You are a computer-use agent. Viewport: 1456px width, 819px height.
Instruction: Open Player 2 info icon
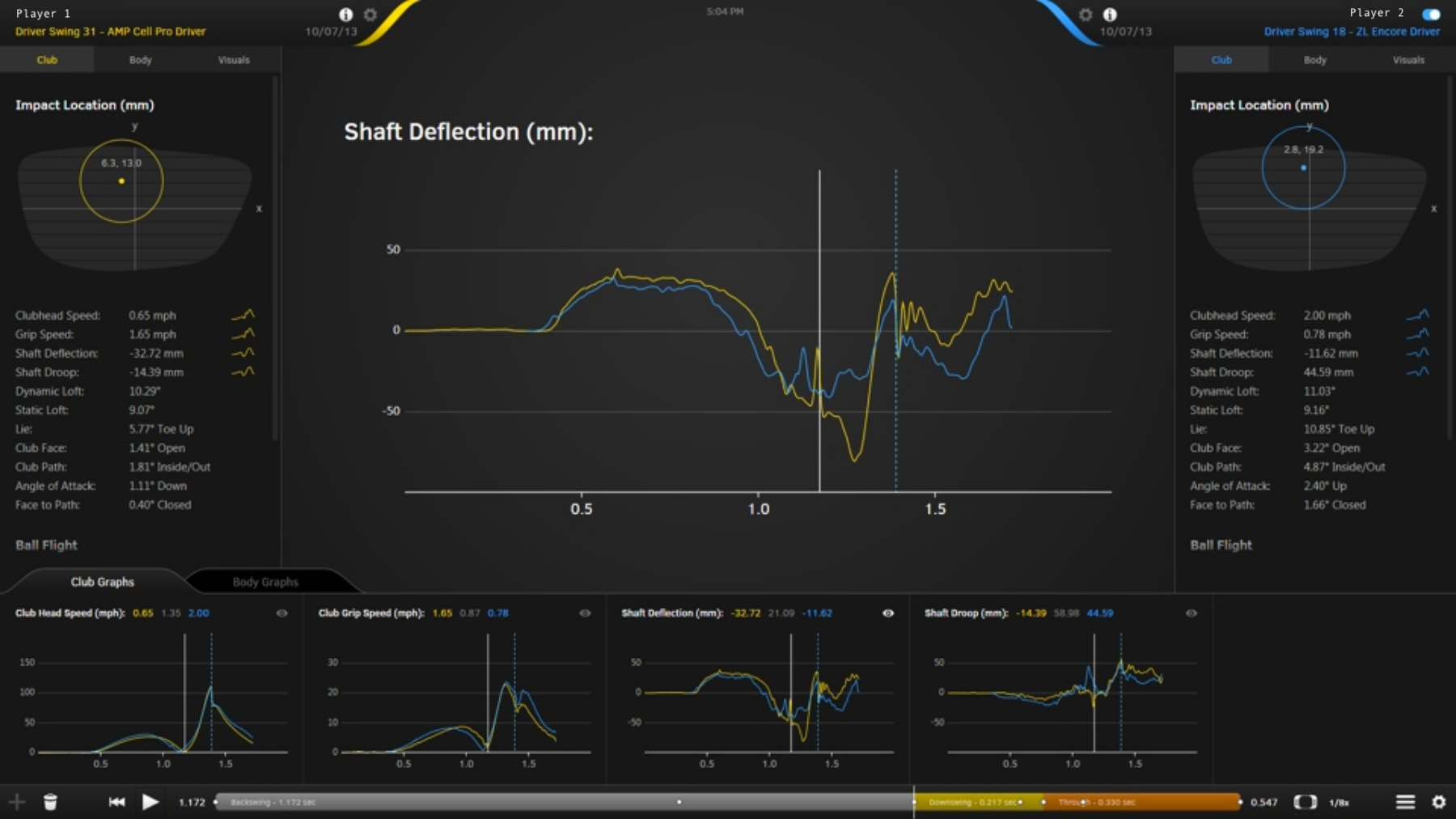(1110, 15)
